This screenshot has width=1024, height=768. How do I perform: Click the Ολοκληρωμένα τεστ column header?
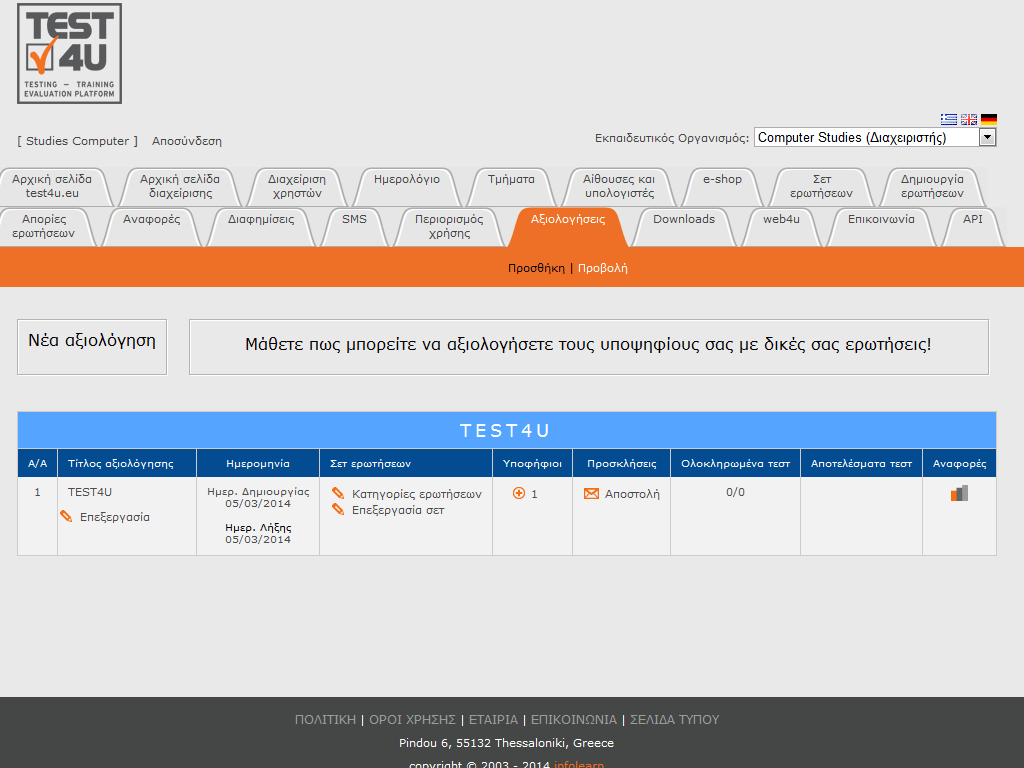pos(735,464)
